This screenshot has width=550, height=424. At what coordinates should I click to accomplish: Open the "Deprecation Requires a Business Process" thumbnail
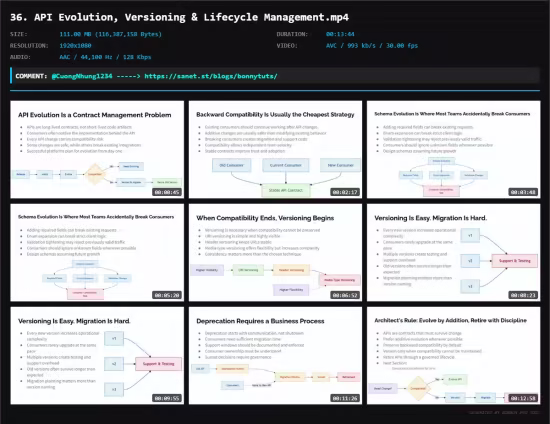tap(275, 356)
